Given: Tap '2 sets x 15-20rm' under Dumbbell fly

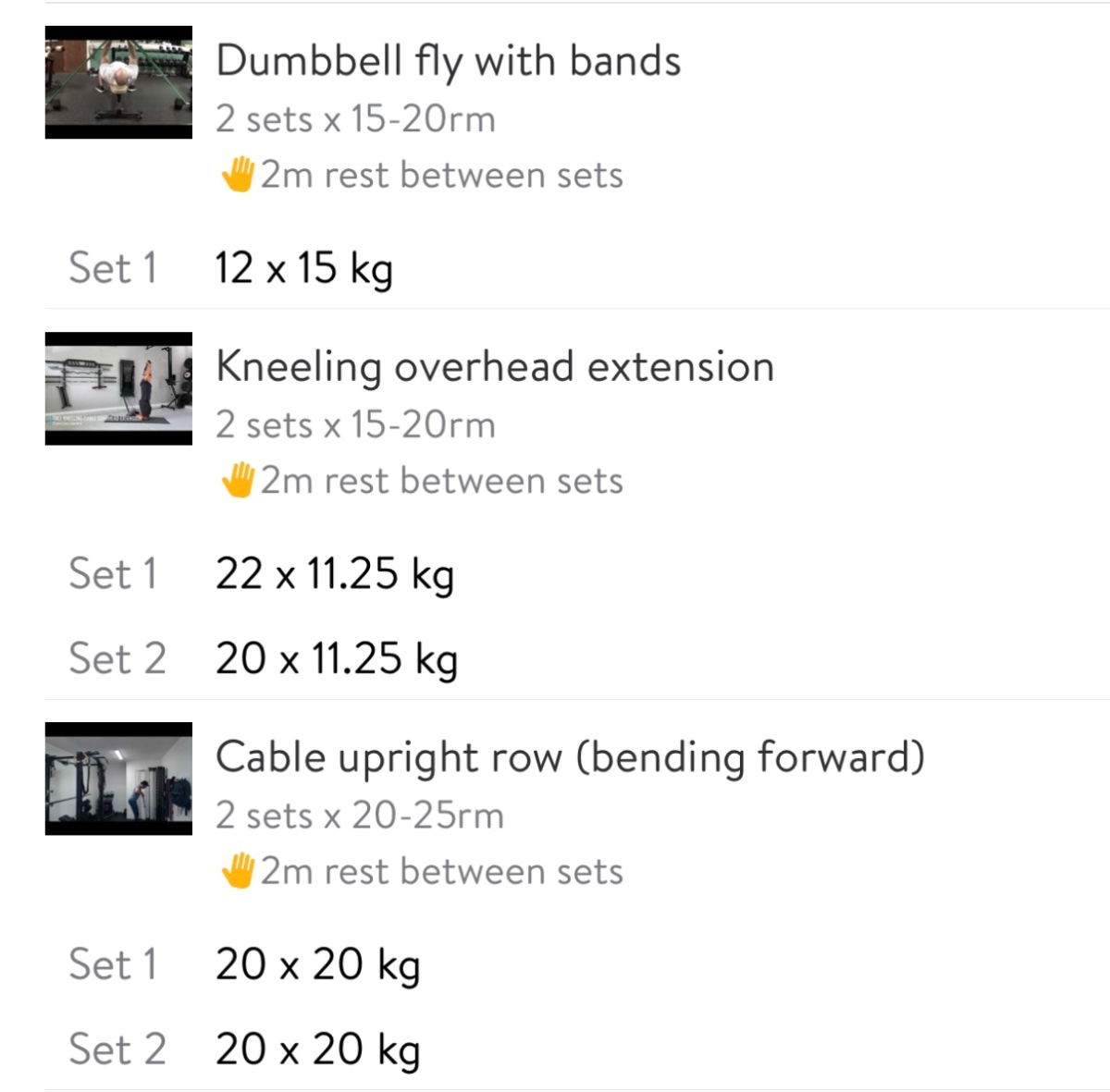Looking at the screenshot, I should 355,119.
